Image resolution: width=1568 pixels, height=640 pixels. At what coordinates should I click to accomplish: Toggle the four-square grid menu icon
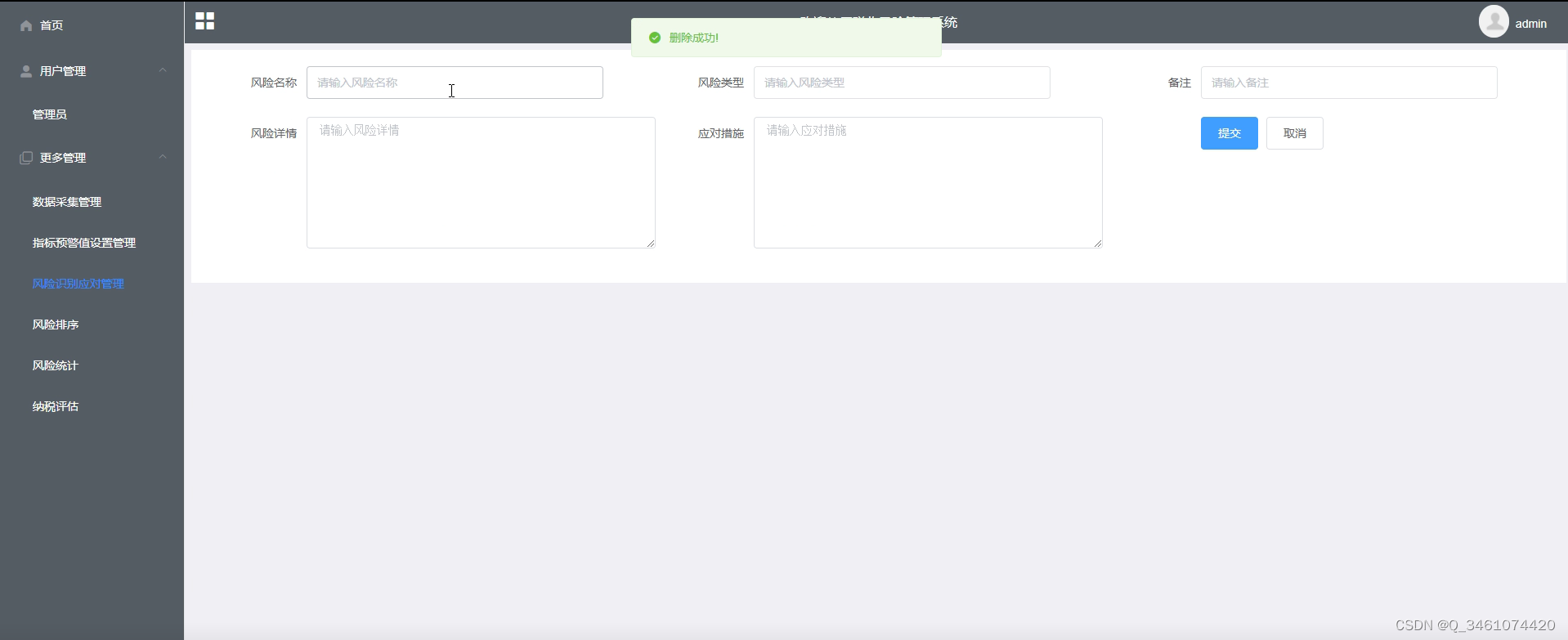click(x=205, y=21)
